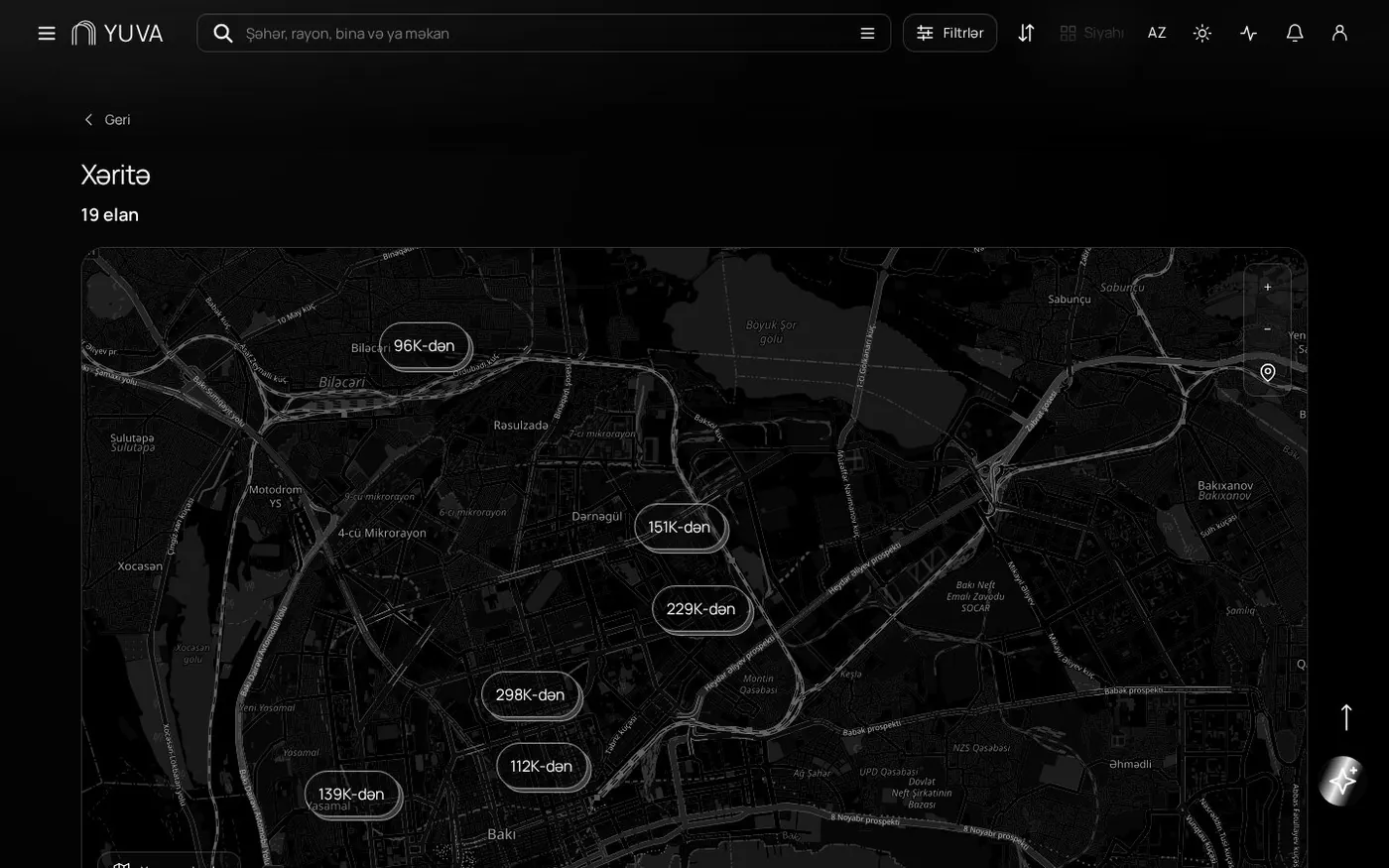Open the Filtrlər filters panel
This screenshot has width=1389, height=868.
coord(949,33)
